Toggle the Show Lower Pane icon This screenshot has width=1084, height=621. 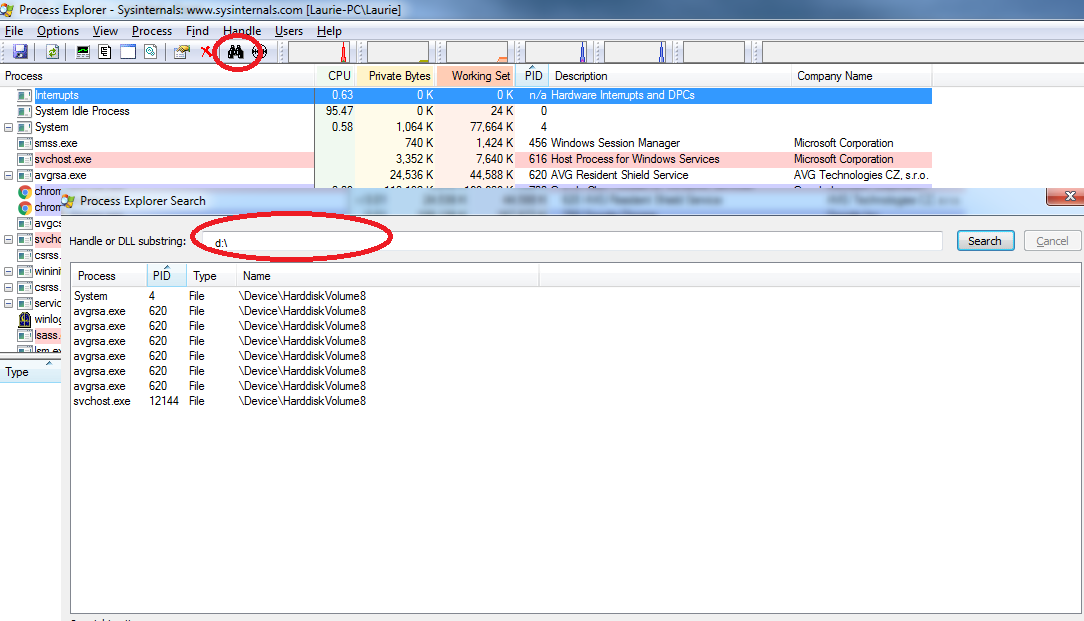coord(128,52)
